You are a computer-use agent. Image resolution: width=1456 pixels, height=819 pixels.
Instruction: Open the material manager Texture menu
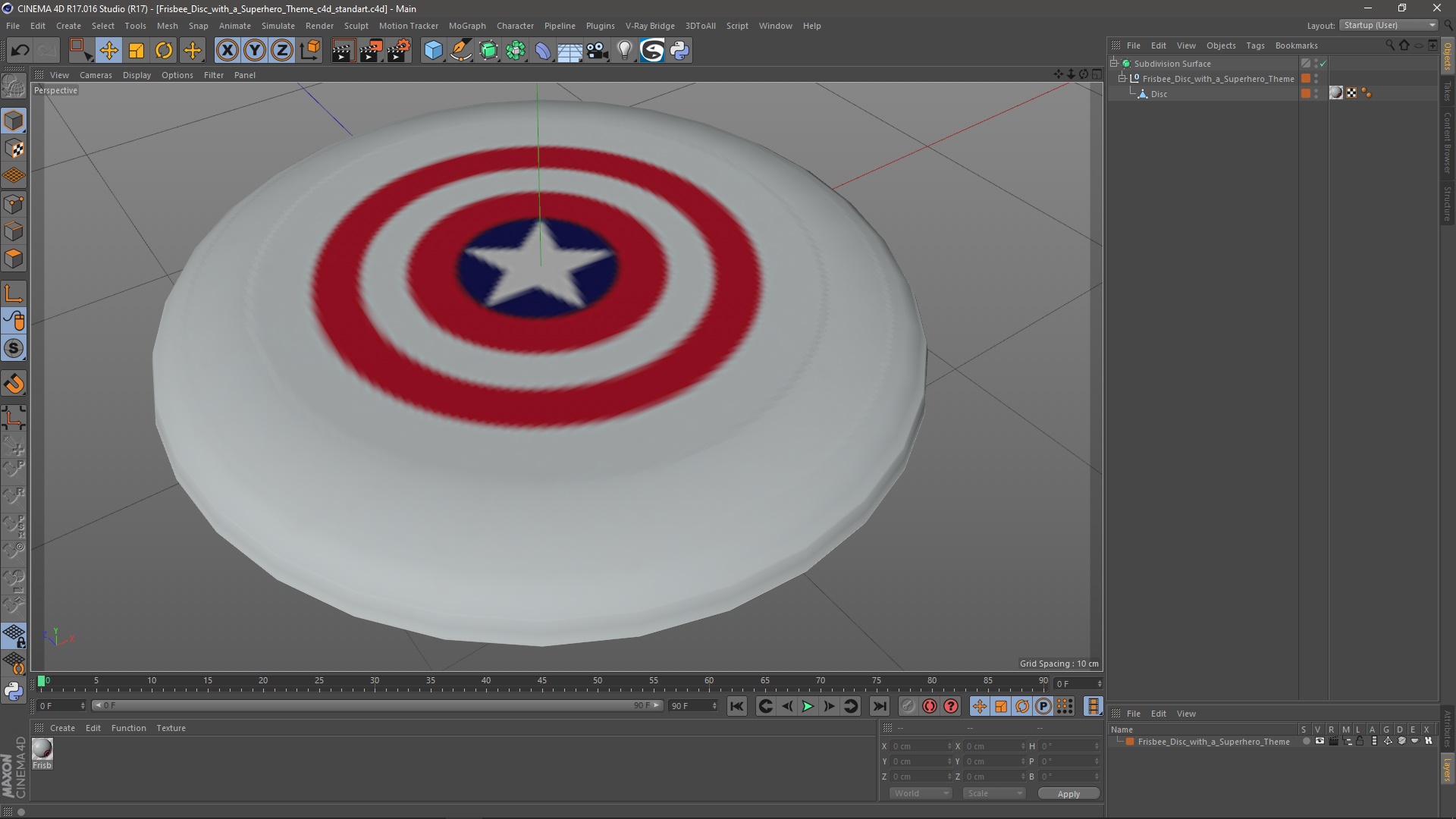point(171,728)
